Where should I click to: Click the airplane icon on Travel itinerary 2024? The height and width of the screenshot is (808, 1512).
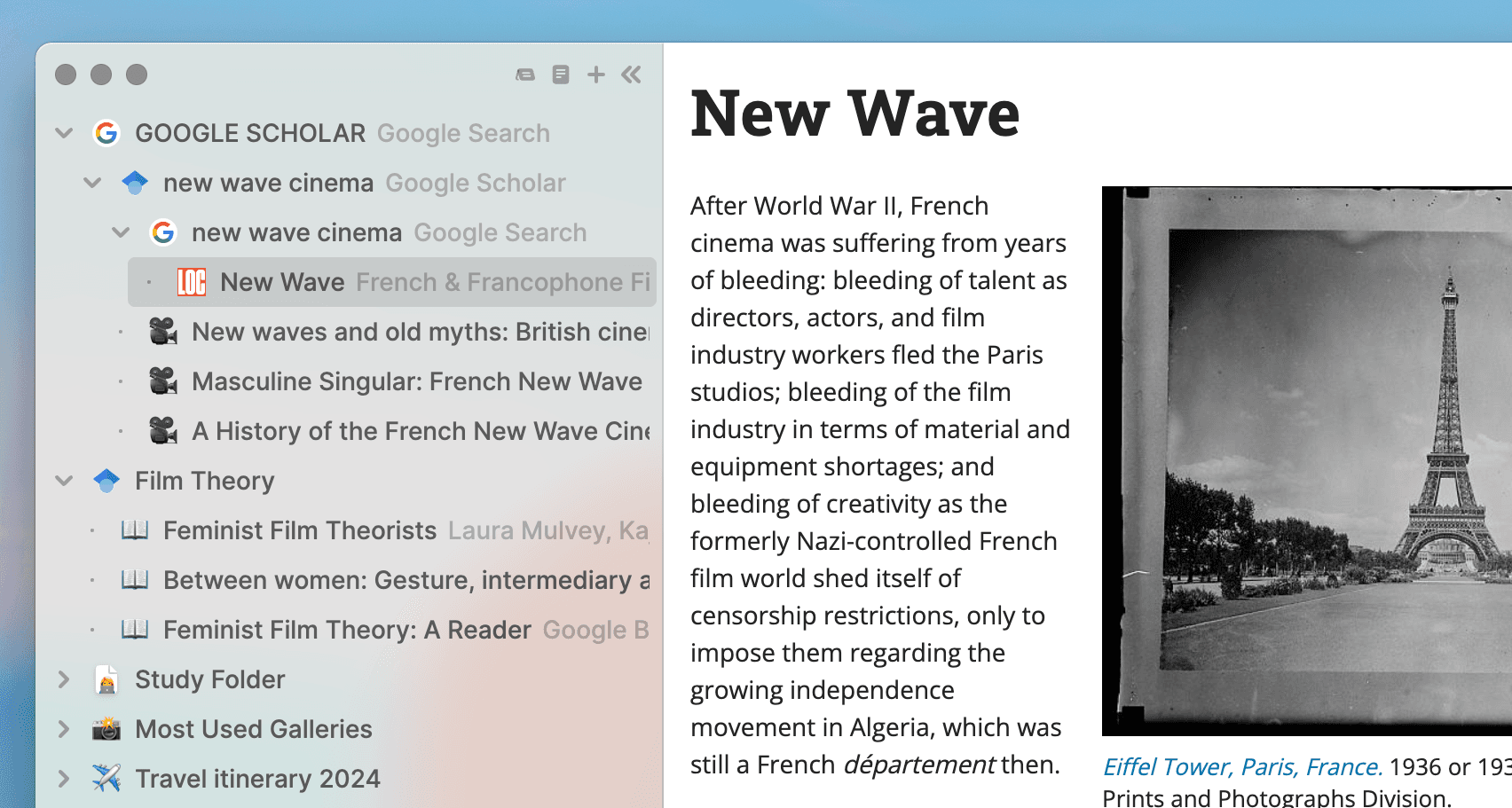click(x=106, y=778)
